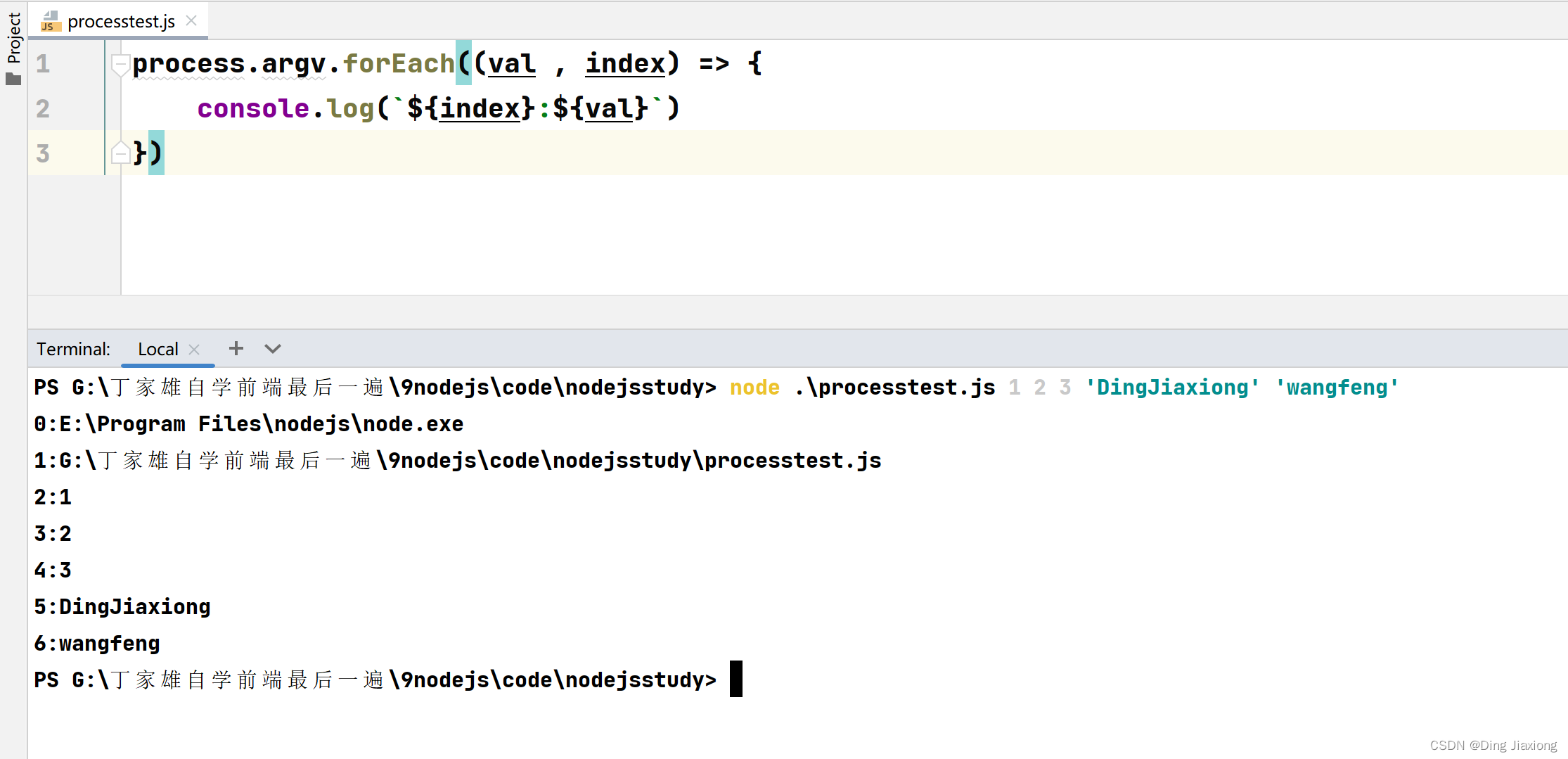Image resolution: width=1568 pixels, height=759 pixels.
Task: Click terminal output line '3:2'
Action: 53,534
